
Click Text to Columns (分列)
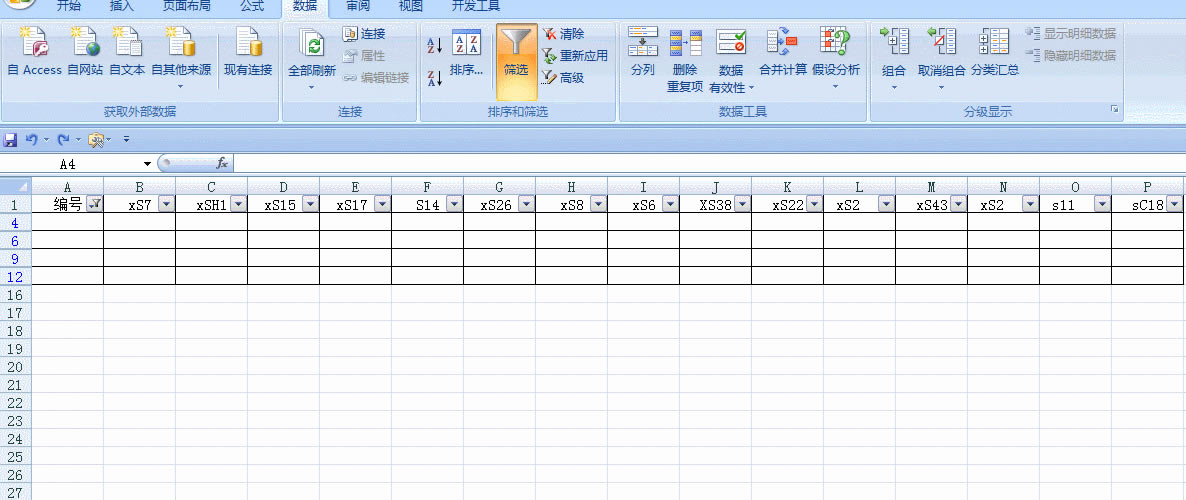642,51
